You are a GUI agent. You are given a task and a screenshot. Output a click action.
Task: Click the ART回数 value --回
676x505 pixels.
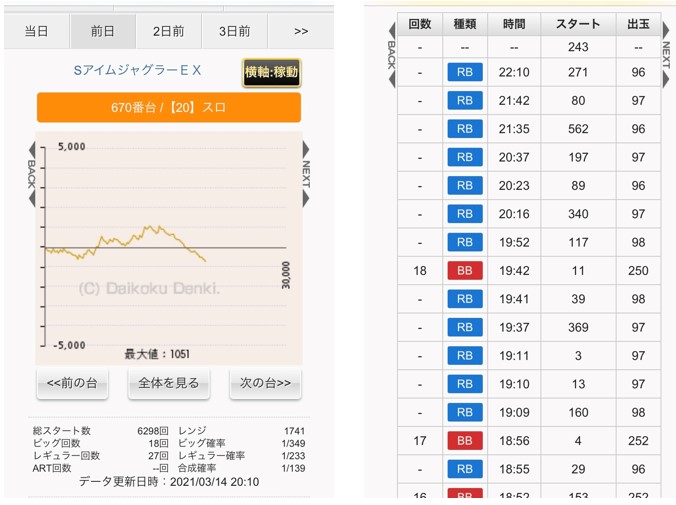pyautogui.click(x=160, y=468)
